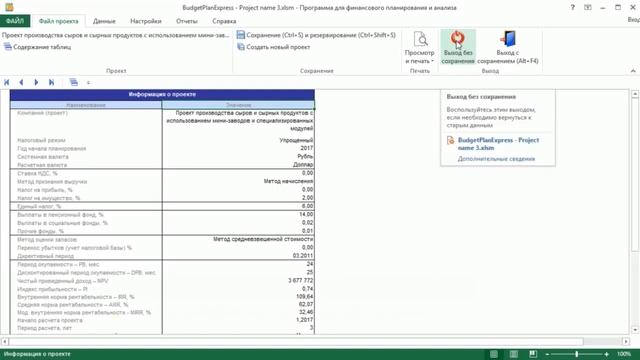This screenshot has height=360, width=640.
Task: Collapse the ribbon with the chevron
Action: coord(633,71)
